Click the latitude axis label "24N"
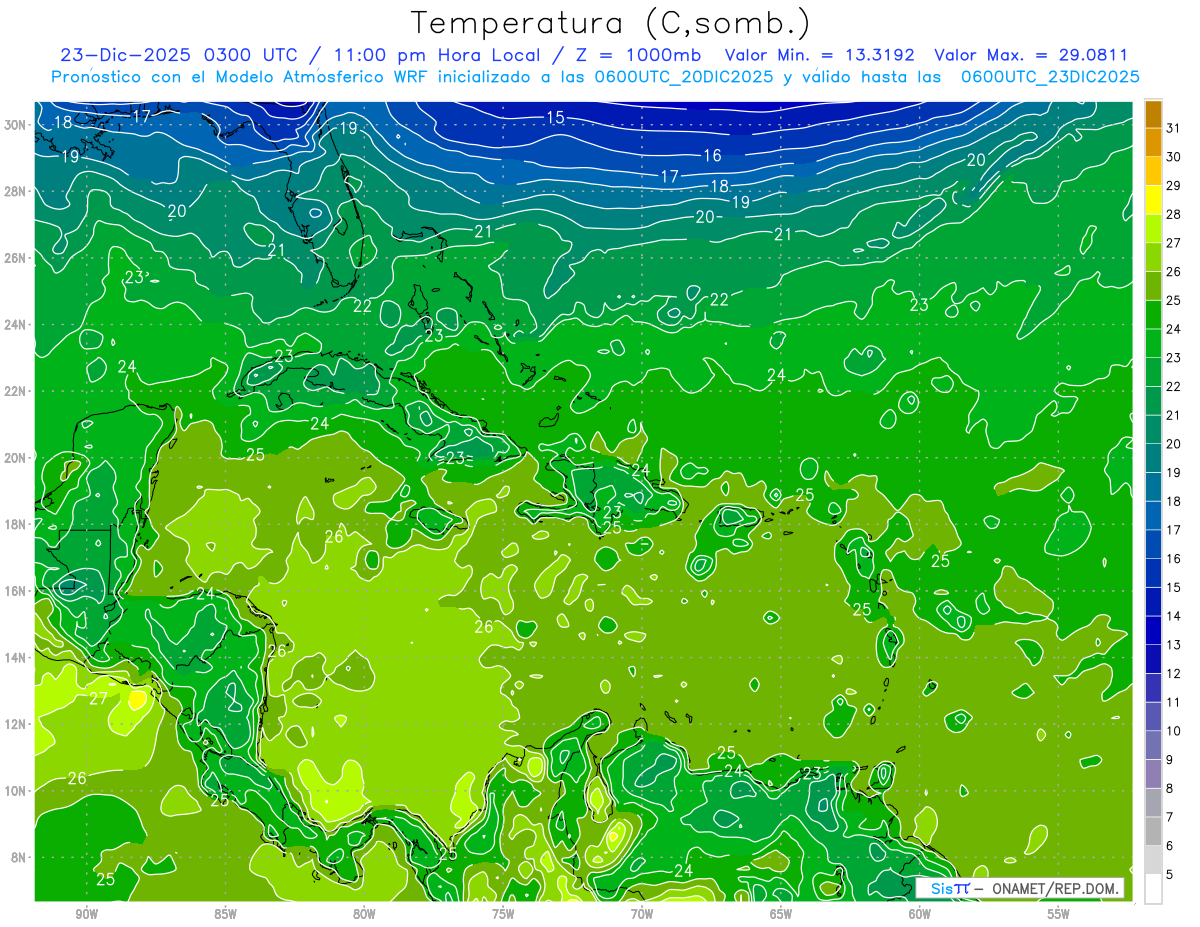 15,325
